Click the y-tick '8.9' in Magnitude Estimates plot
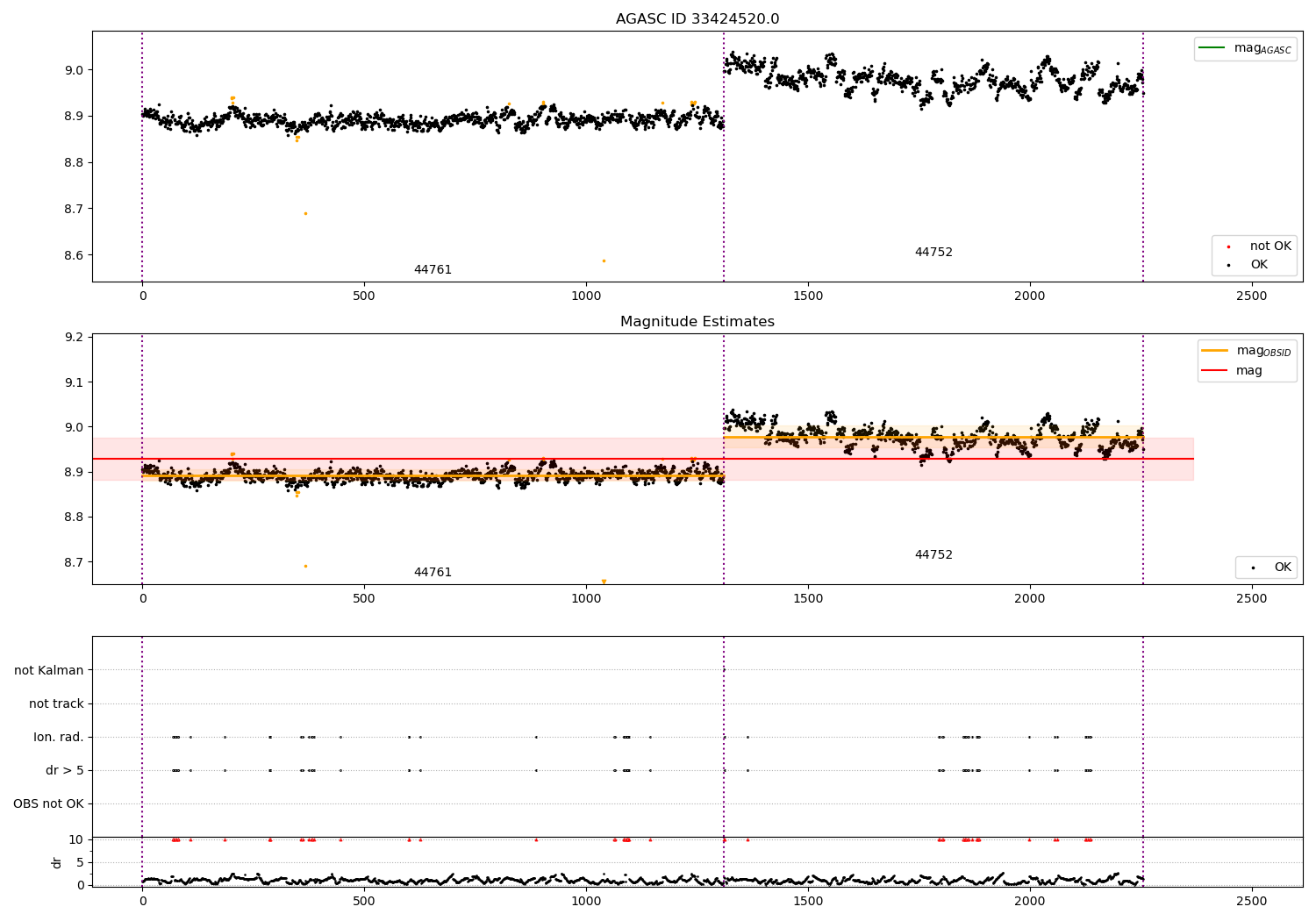Viewport: 1316px width, 921px height. tap(75, 472)
